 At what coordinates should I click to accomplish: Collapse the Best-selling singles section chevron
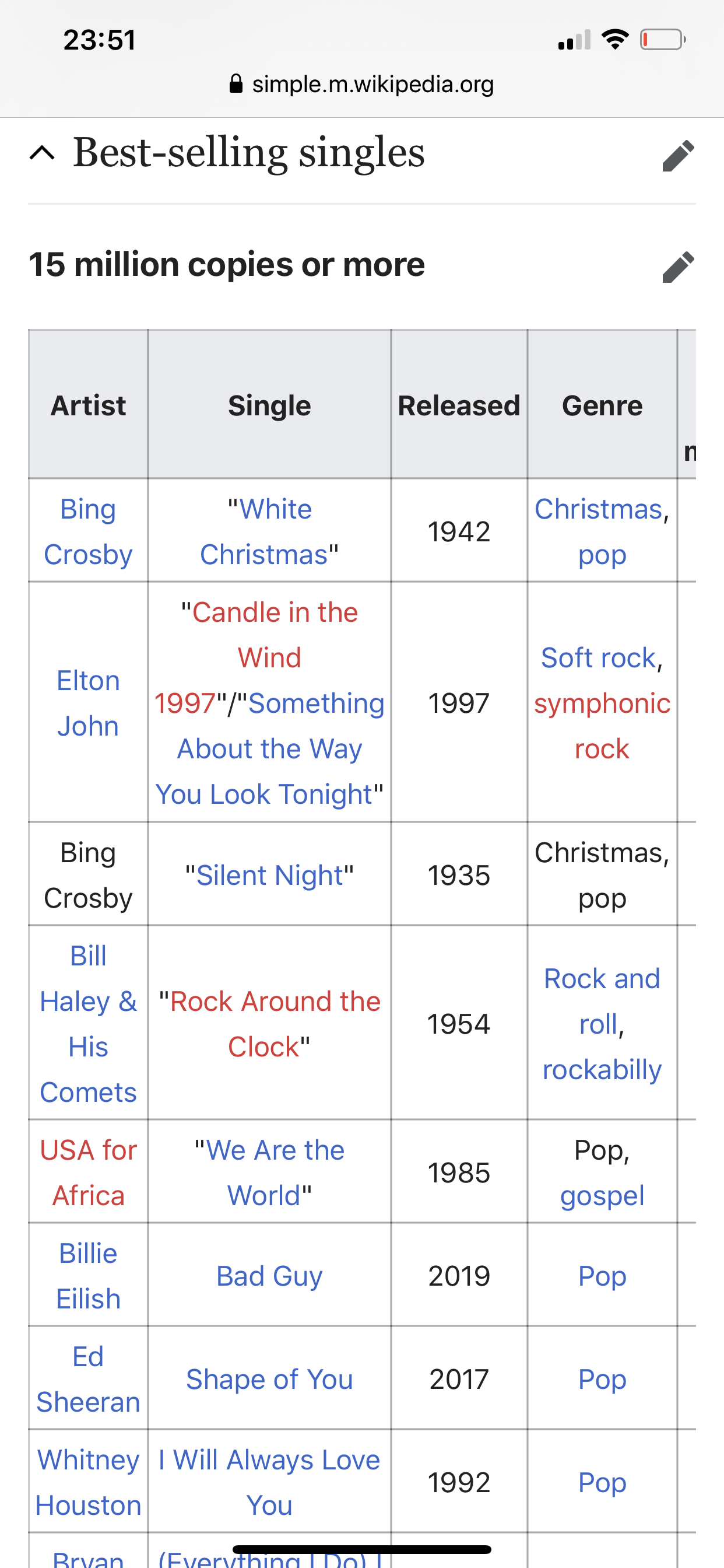click(x=42, y=153)
